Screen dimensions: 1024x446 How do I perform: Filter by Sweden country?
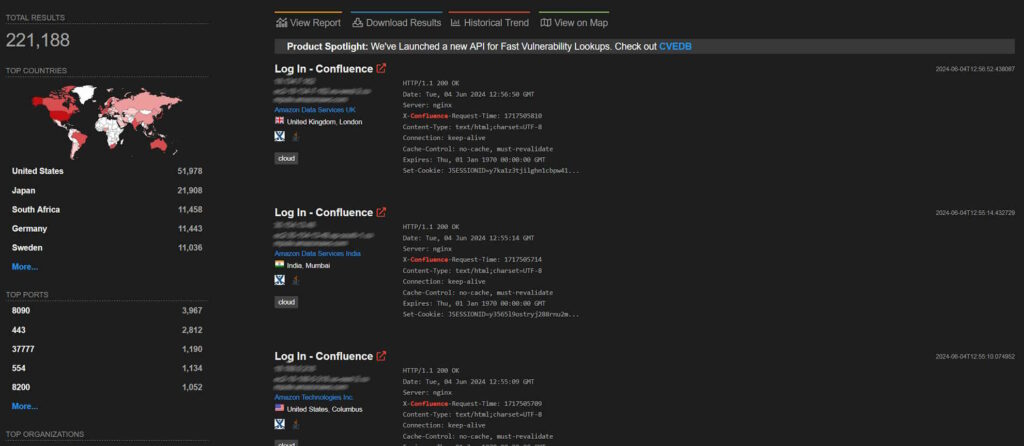pyautogui.click(x=27, y=247)
